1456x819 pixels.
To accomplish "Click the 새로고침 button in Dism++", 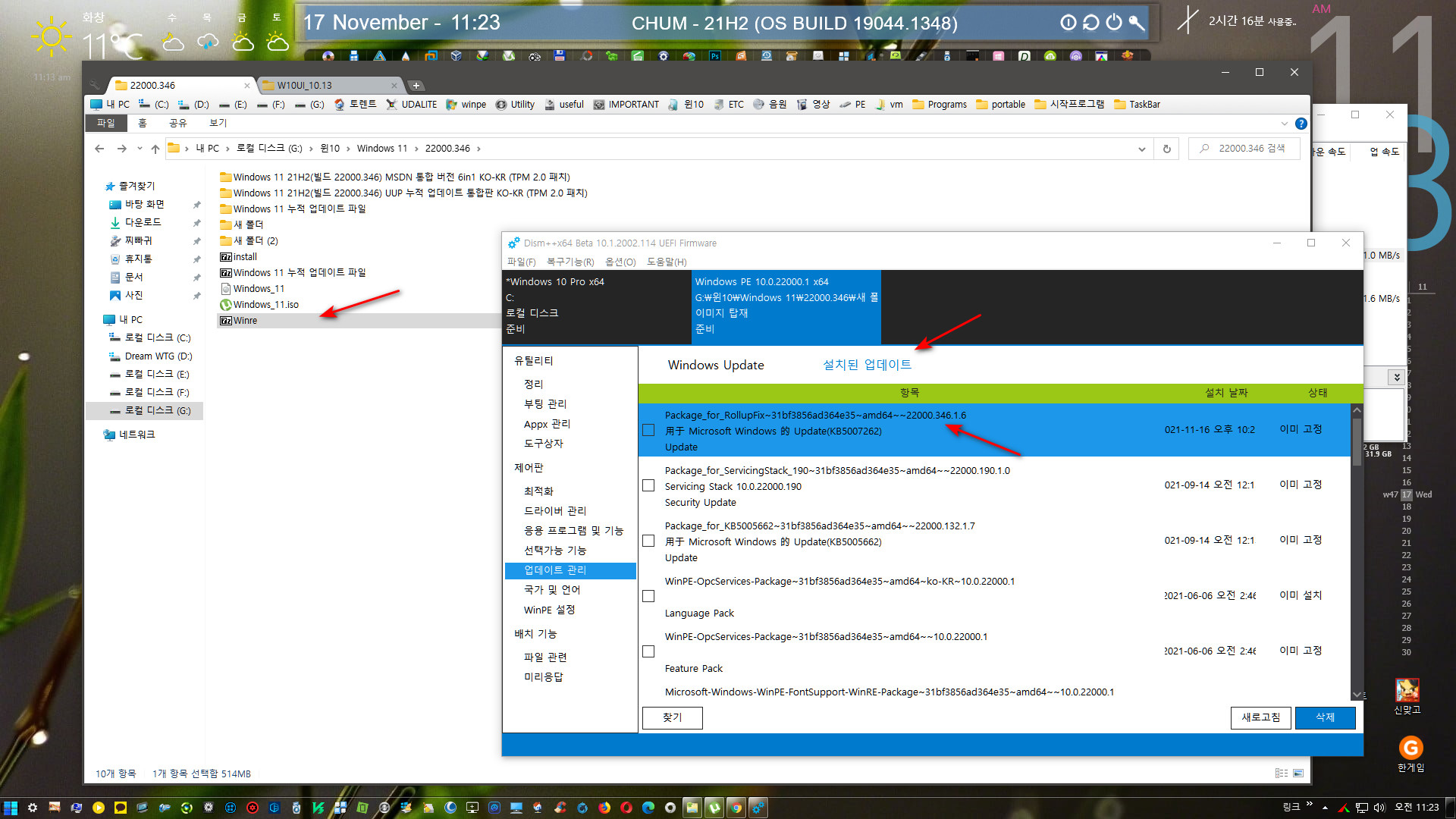I will [x=1260, y=717].
